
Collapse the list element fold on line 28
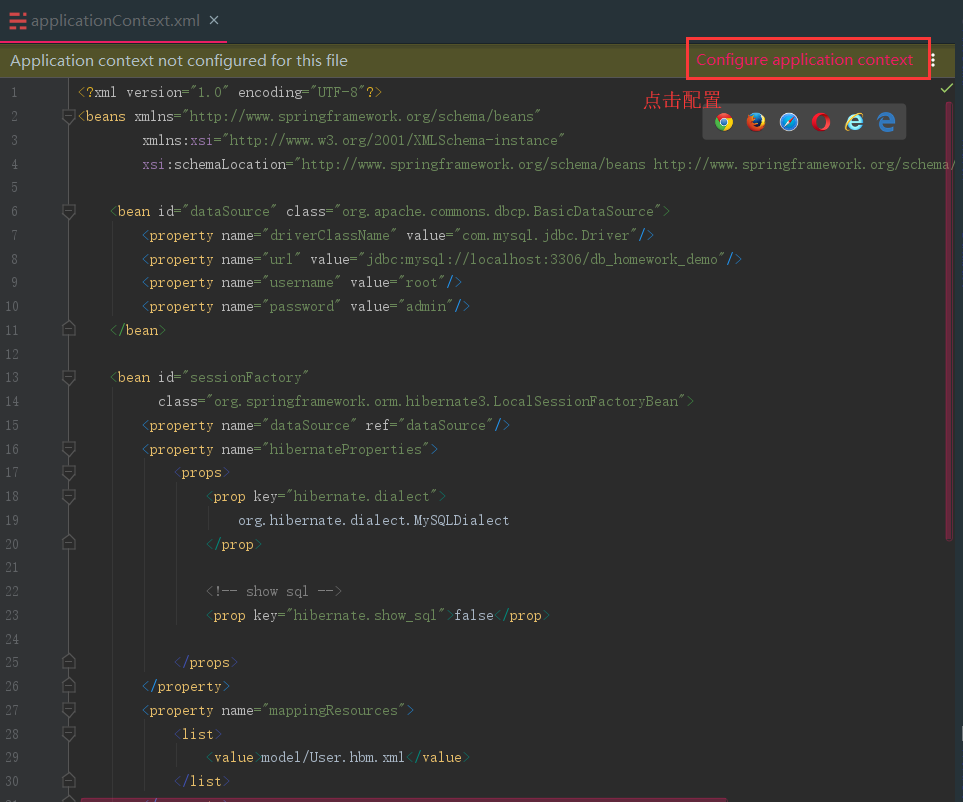(69, 734)
